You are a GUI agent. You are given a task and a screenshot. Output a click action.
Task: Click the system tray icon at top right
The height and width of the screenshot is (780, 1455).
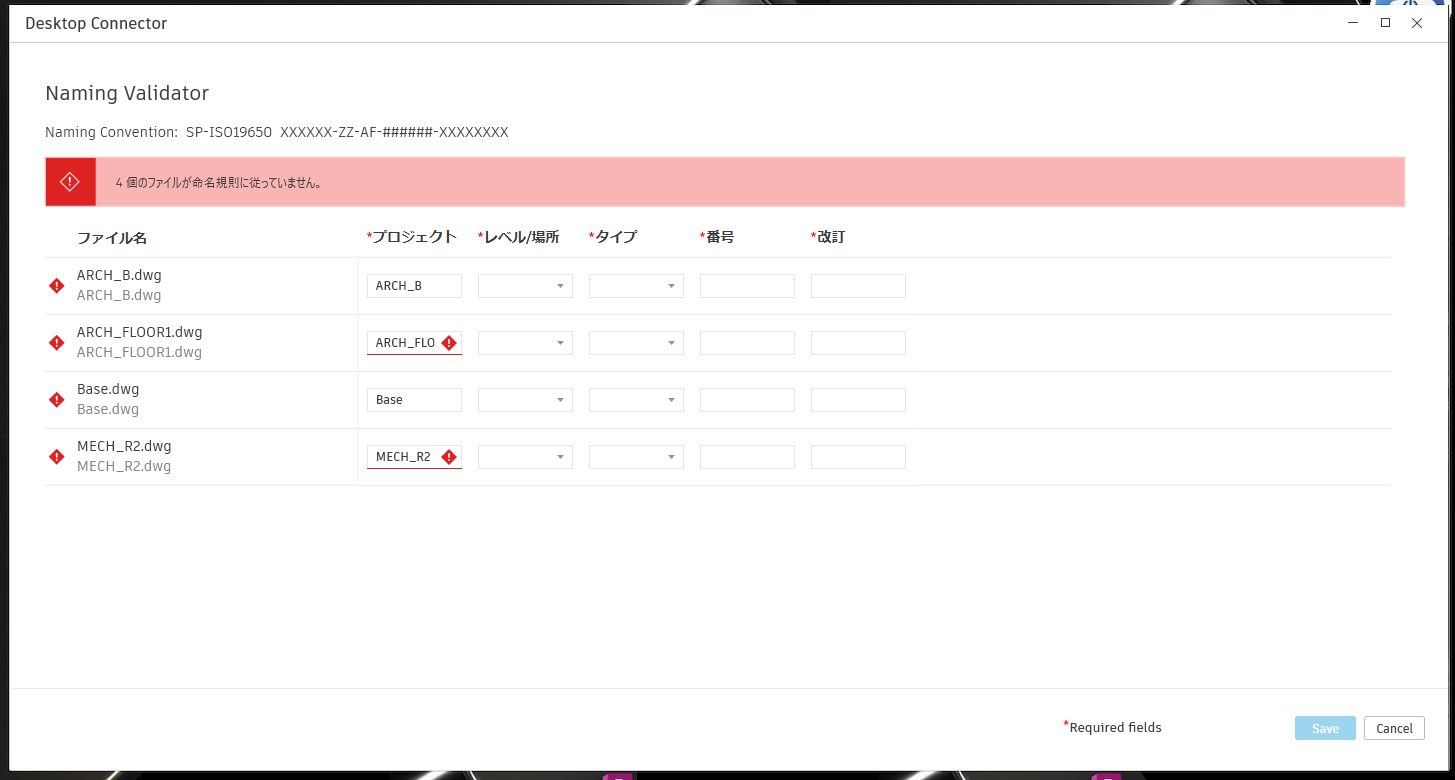click(x=1415, y=5)
